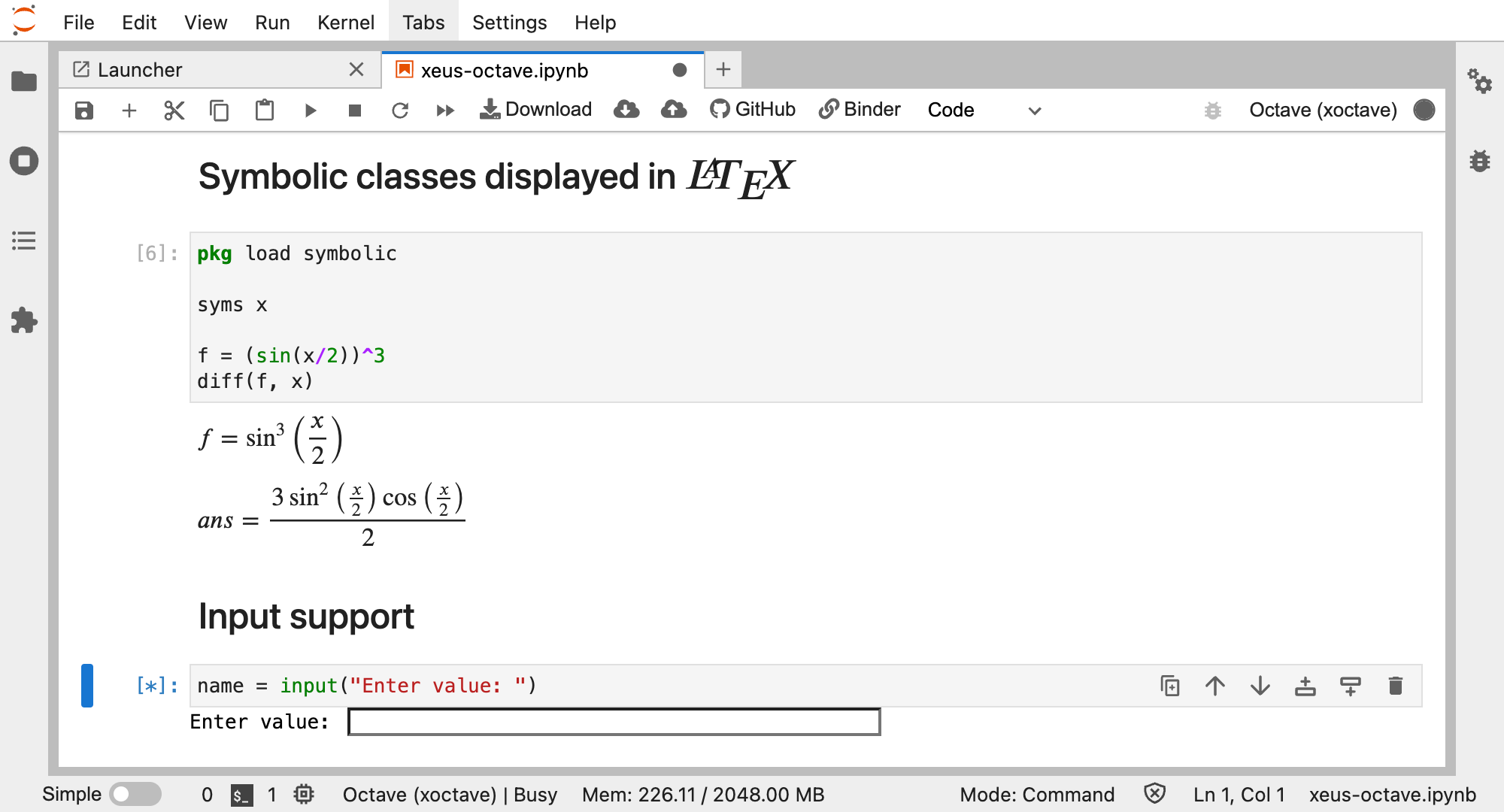Switch kernel via Octave (xoctave) button
This screenshot has width=1504, height=812.
coord(1323,111)
